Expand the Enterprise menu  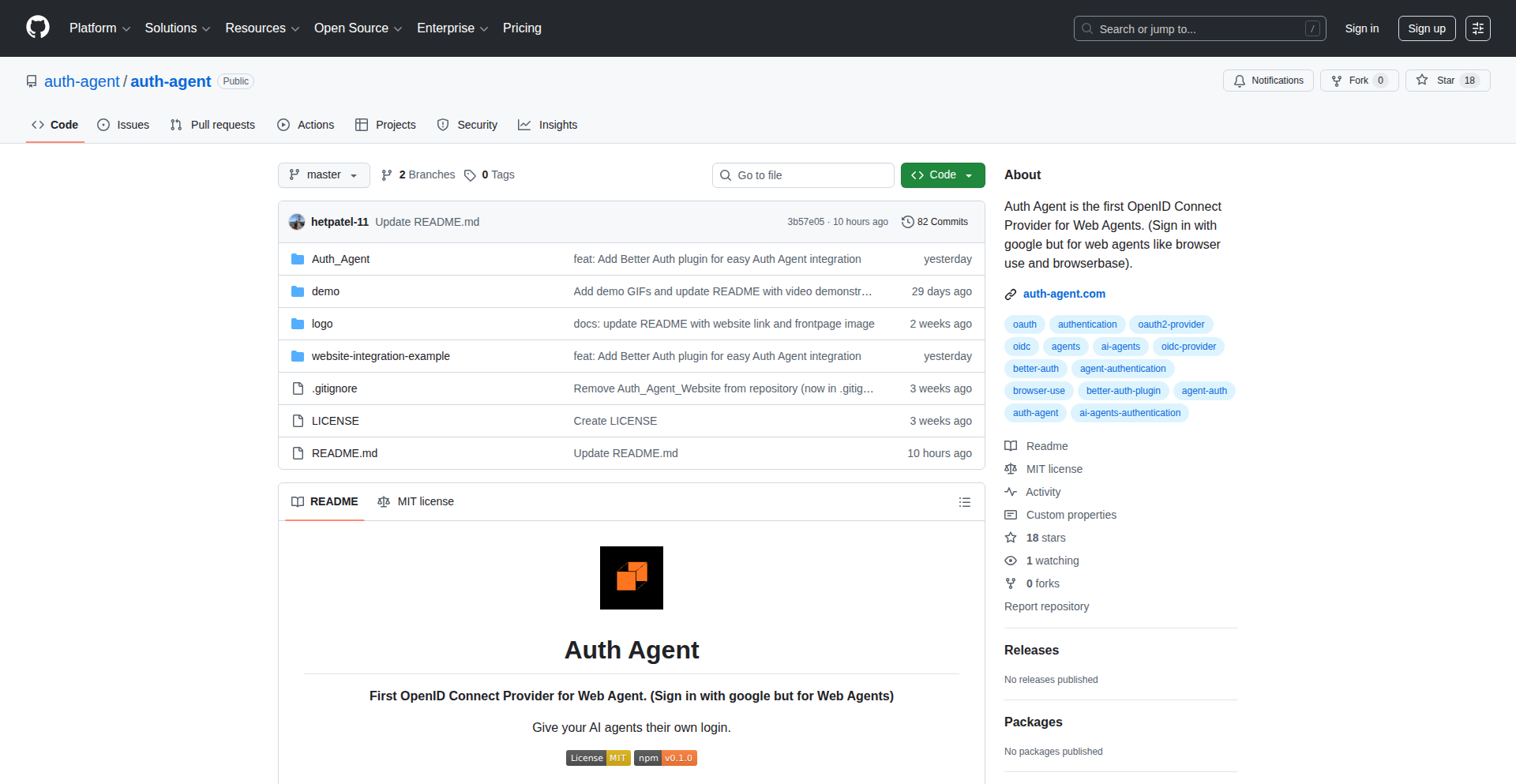(x=452, y=28)
